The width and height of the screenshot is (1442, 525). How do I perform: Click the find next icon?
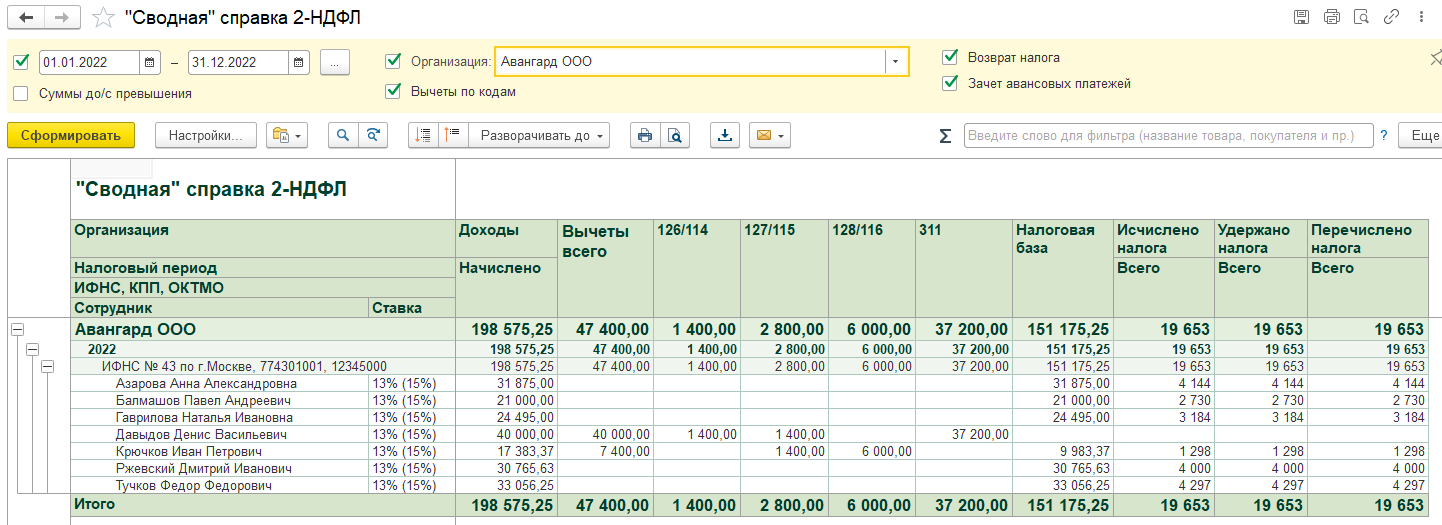click(x=374, y=136)
